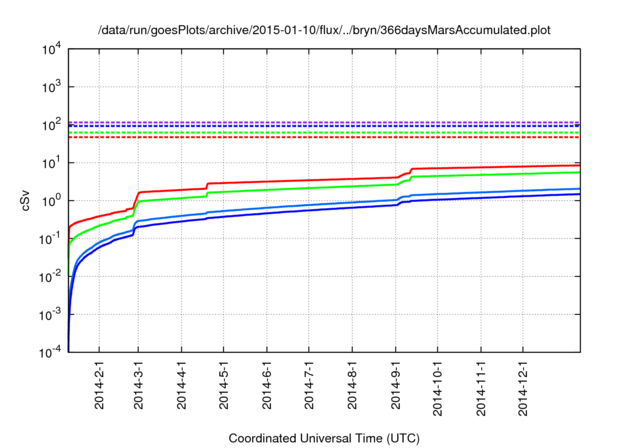The image size is (640, 448).
Task: Click the lowest dark blue solid curve
Action: 300,211
